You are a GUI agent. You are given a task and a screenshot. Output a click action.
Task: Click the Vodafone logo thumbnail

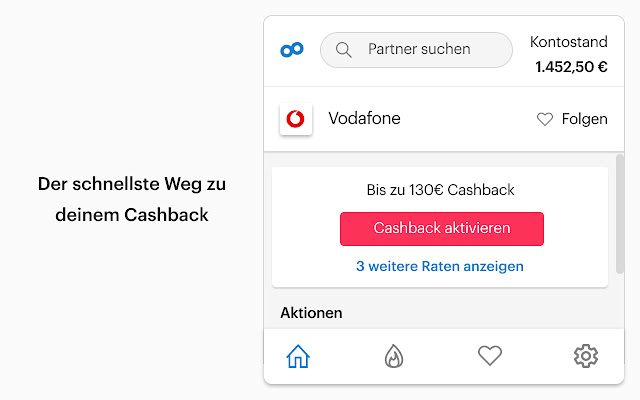296,119
